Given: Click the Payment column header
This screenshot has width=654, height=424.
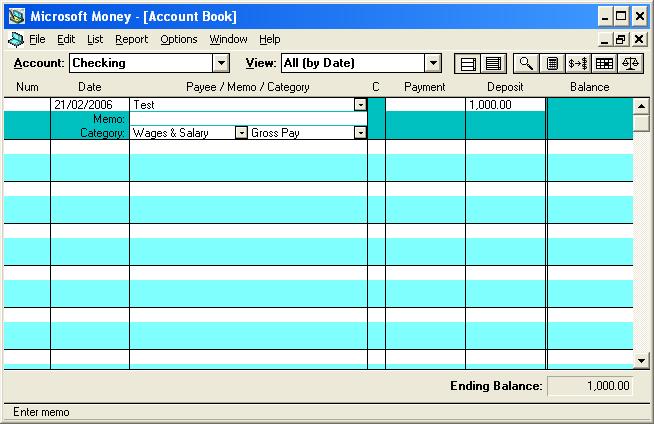Looking at the screenshot, I should (425, 87).
